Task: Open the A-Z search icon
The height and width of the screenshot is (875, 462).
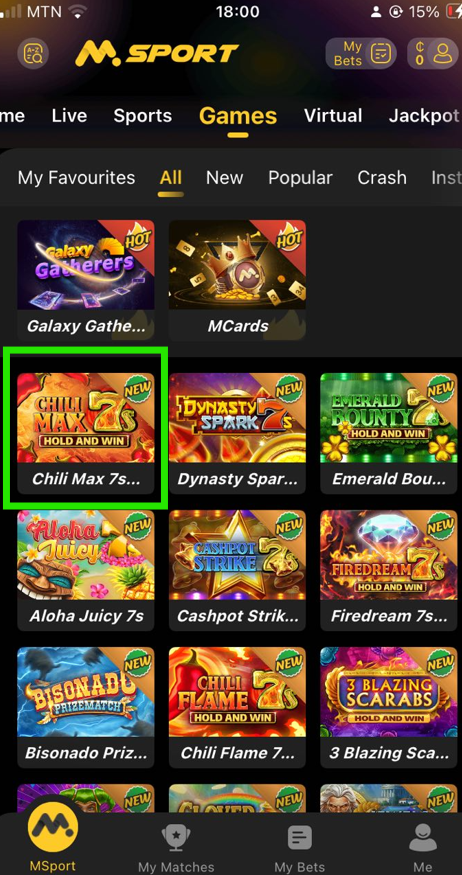Action: point(33,54)
